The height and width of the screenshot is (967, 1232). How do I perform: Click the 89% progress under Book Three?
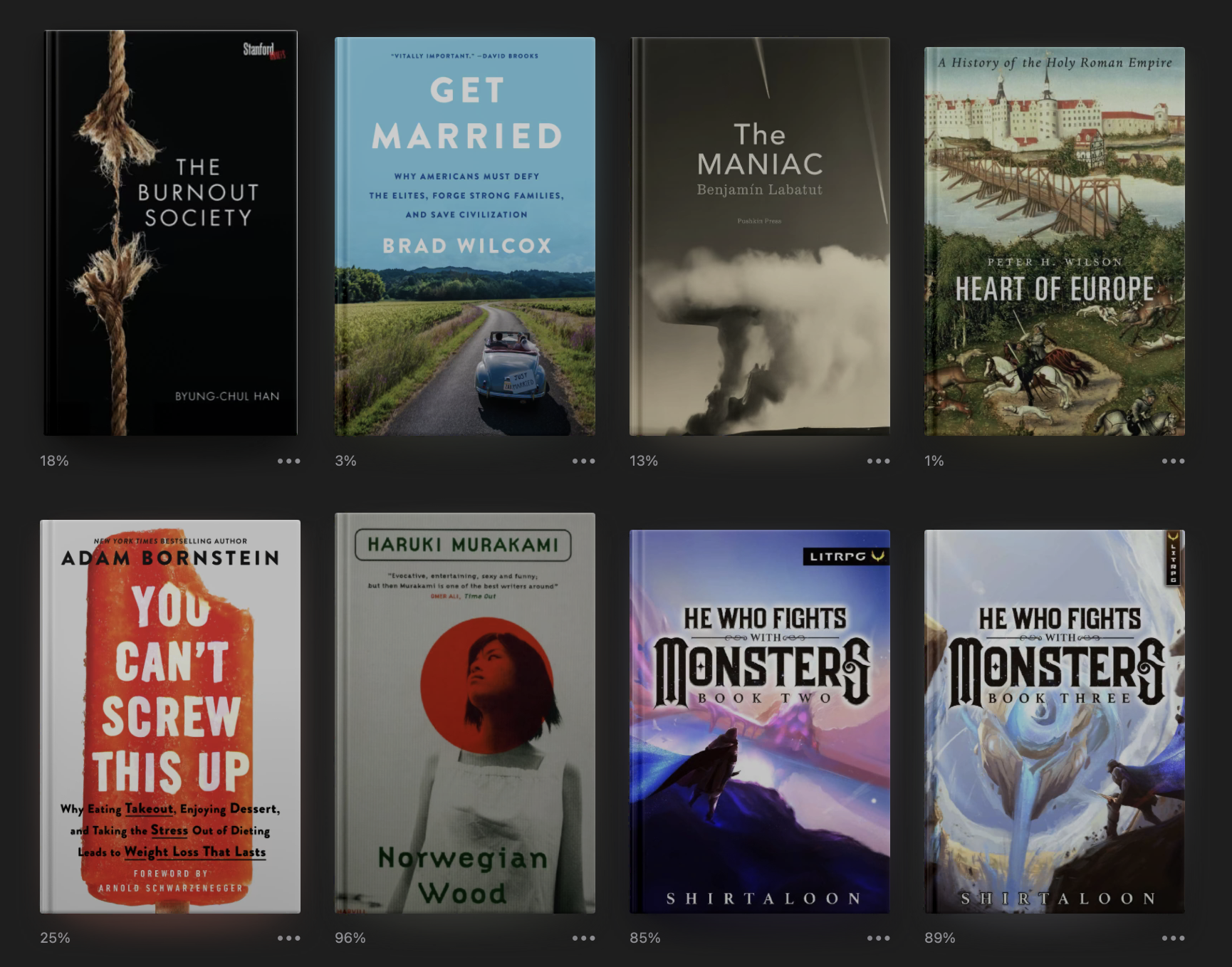pyautogui.click(x=939, y=938)
